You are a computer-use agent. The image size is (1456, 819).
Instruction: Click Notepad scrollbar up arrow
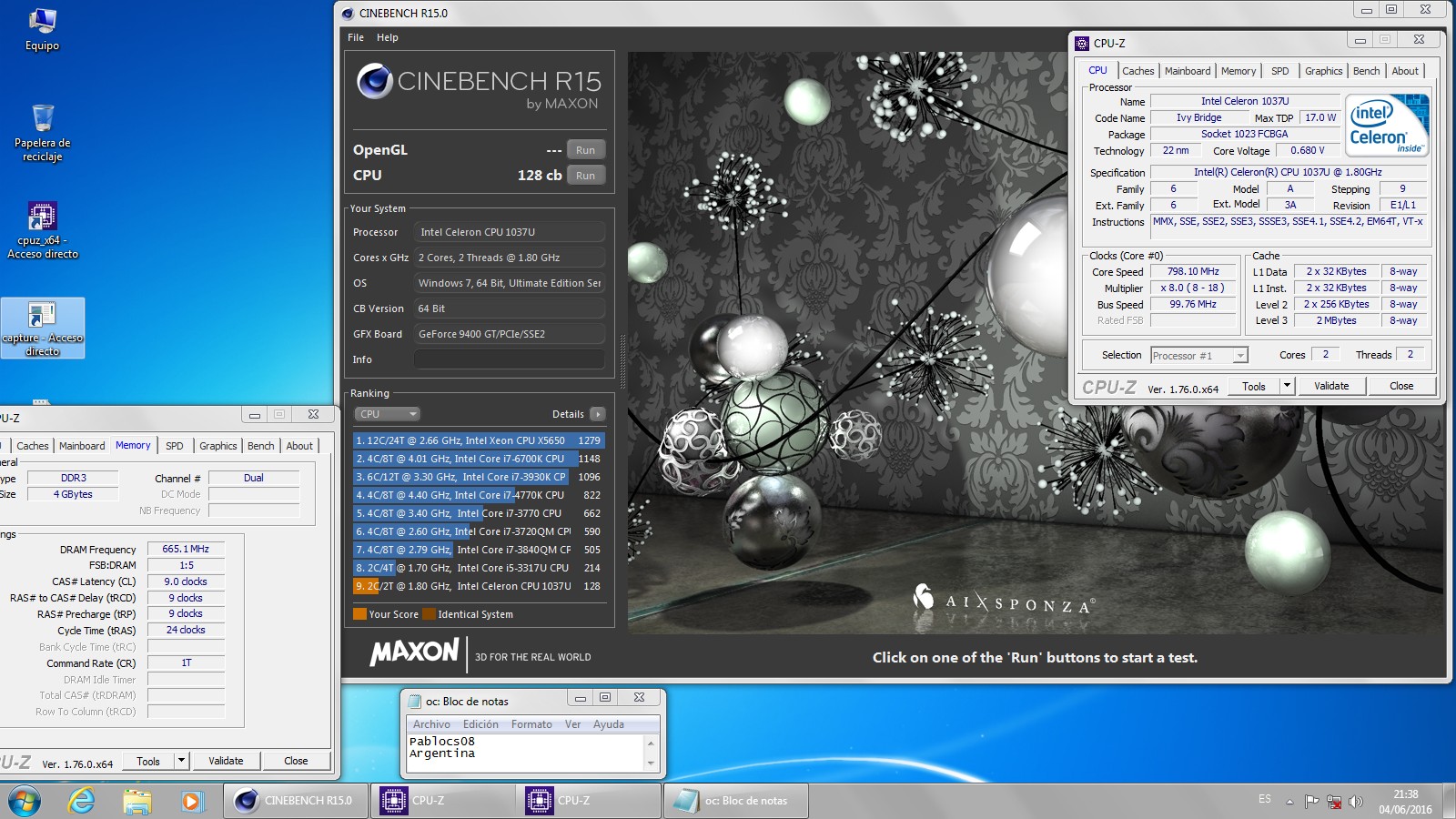[651, 742]
